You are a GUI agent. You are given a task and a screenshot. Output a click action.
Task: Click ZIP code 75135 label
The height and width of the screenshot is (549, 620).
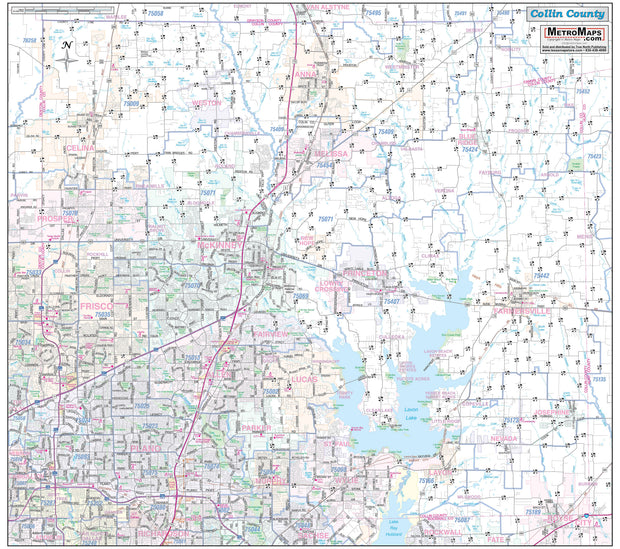click(599, 379)
